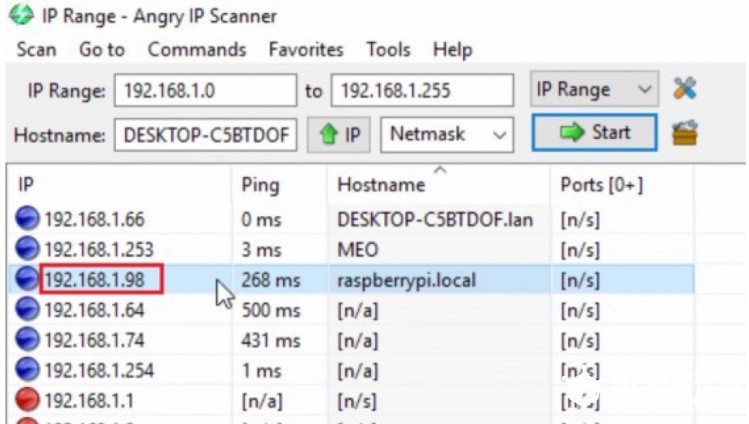Screen dimensions: 749x424
Task: Click the 431 ms ping value
Action: coord(271,340)
